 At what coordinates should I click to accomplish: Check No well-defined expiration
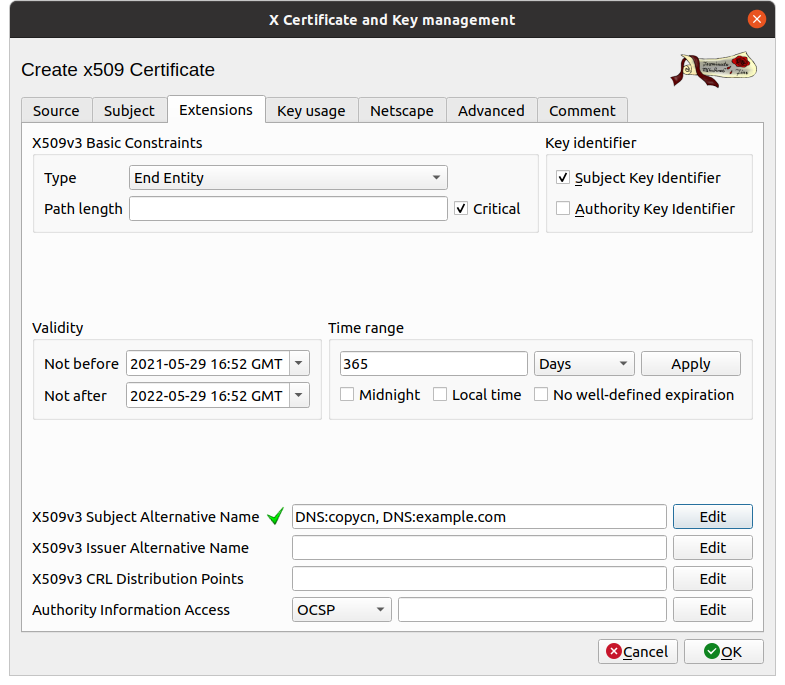[x=541, y=395]
